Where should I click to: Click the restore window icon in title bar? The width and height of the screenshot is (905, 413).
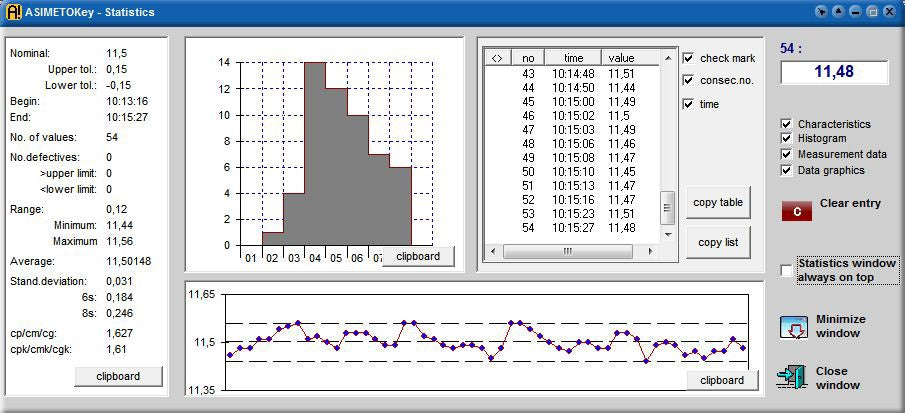(871, 12)
